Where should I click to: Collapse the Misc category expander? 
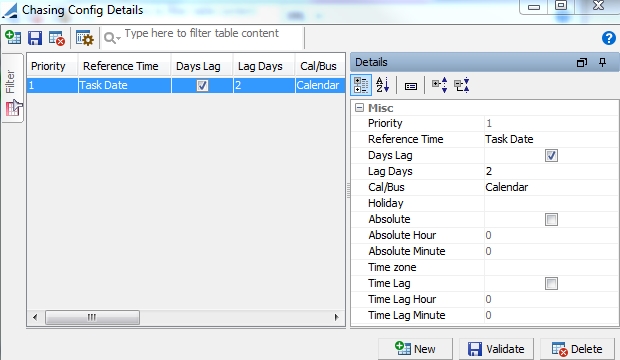(x=359, y=108)
